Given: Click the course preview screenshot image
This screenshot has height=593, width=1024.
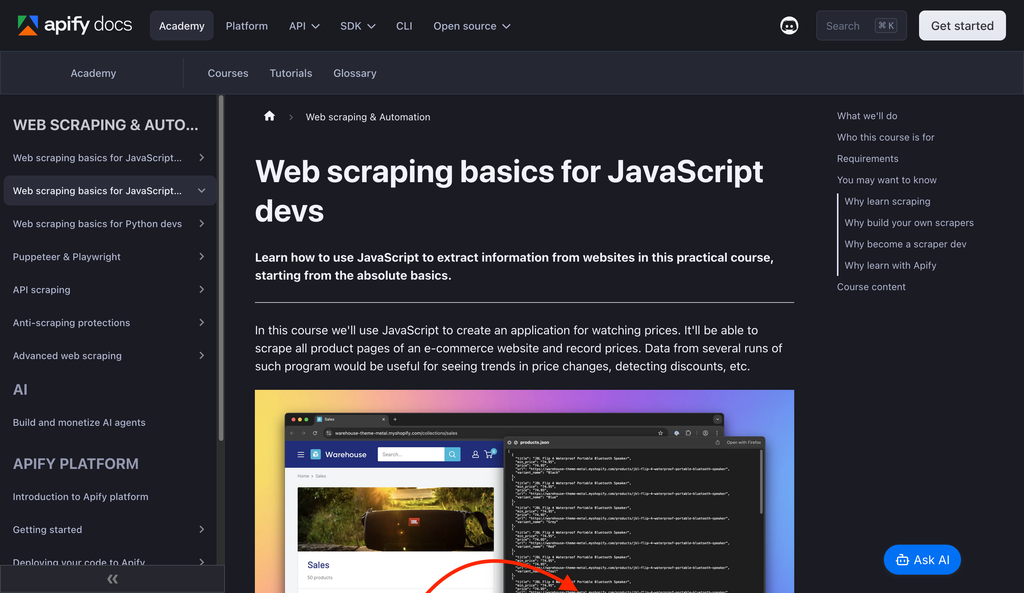Looking at the screenshot, I should [x=524, y=491].
